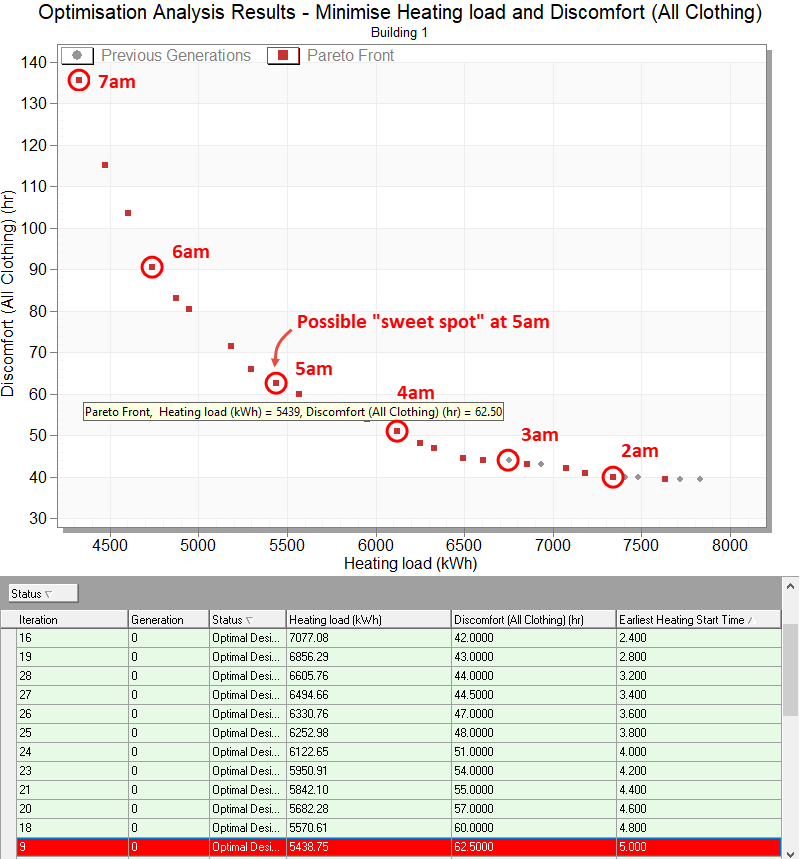The image size is (800, 859).
Task: Click the Pareto Front red square legend icon
Action: (x=284, y=55)
